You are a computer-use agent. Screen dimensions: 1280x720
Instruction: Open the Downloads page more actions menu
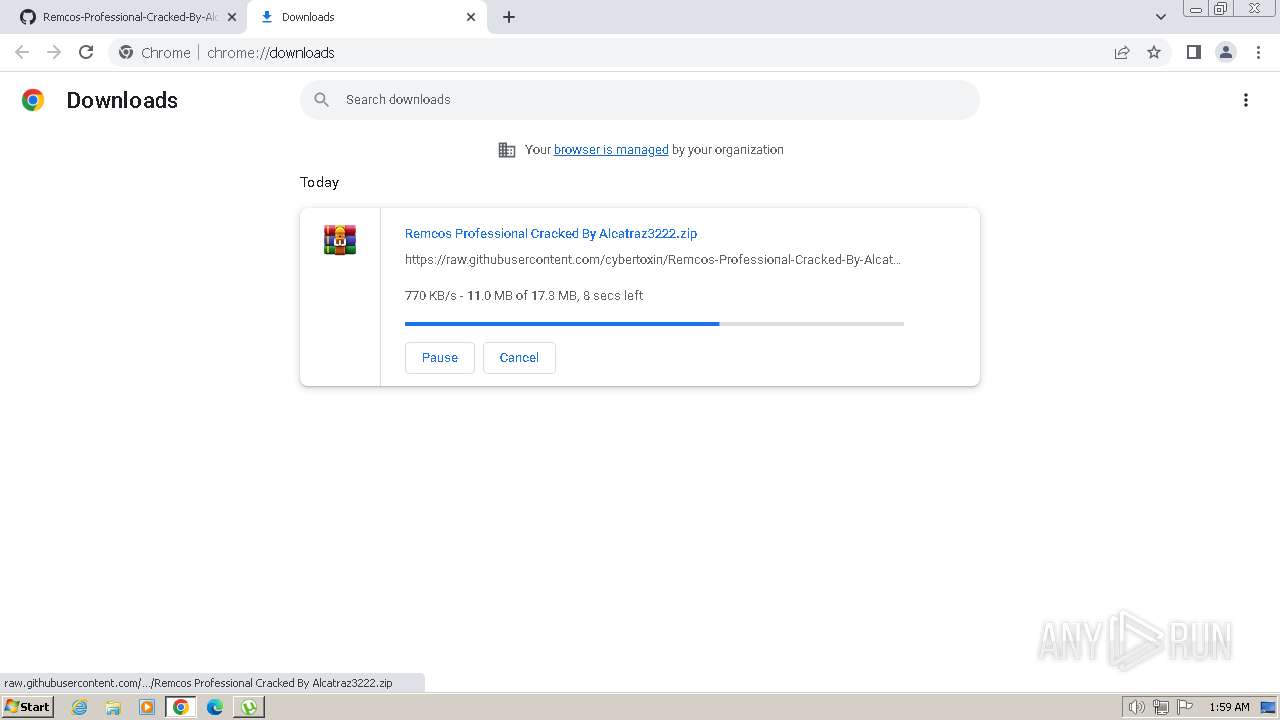(x=1246, y=100)
